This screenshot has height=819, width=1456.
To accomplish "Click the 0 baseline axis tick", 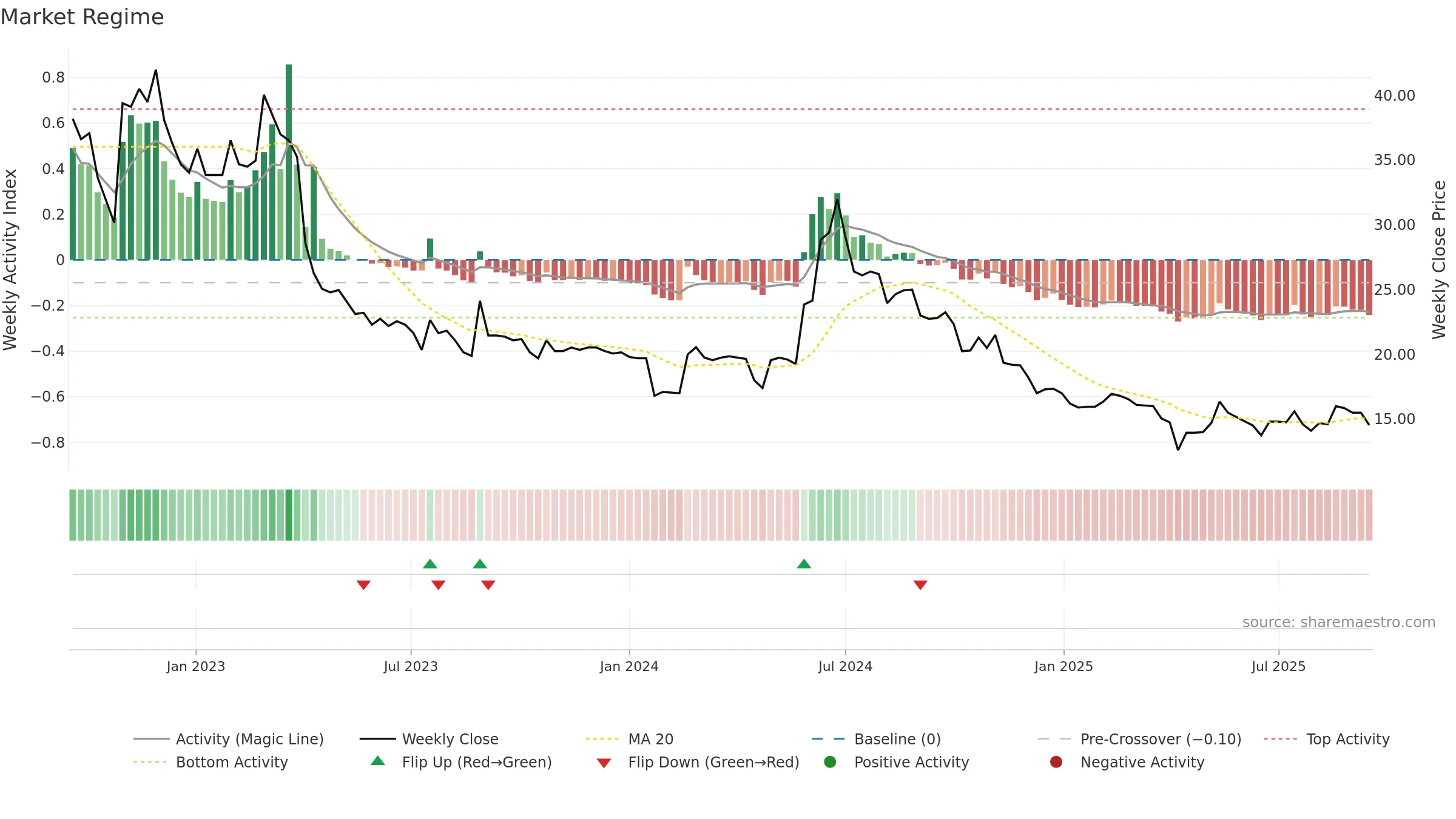I will point(60,260).
